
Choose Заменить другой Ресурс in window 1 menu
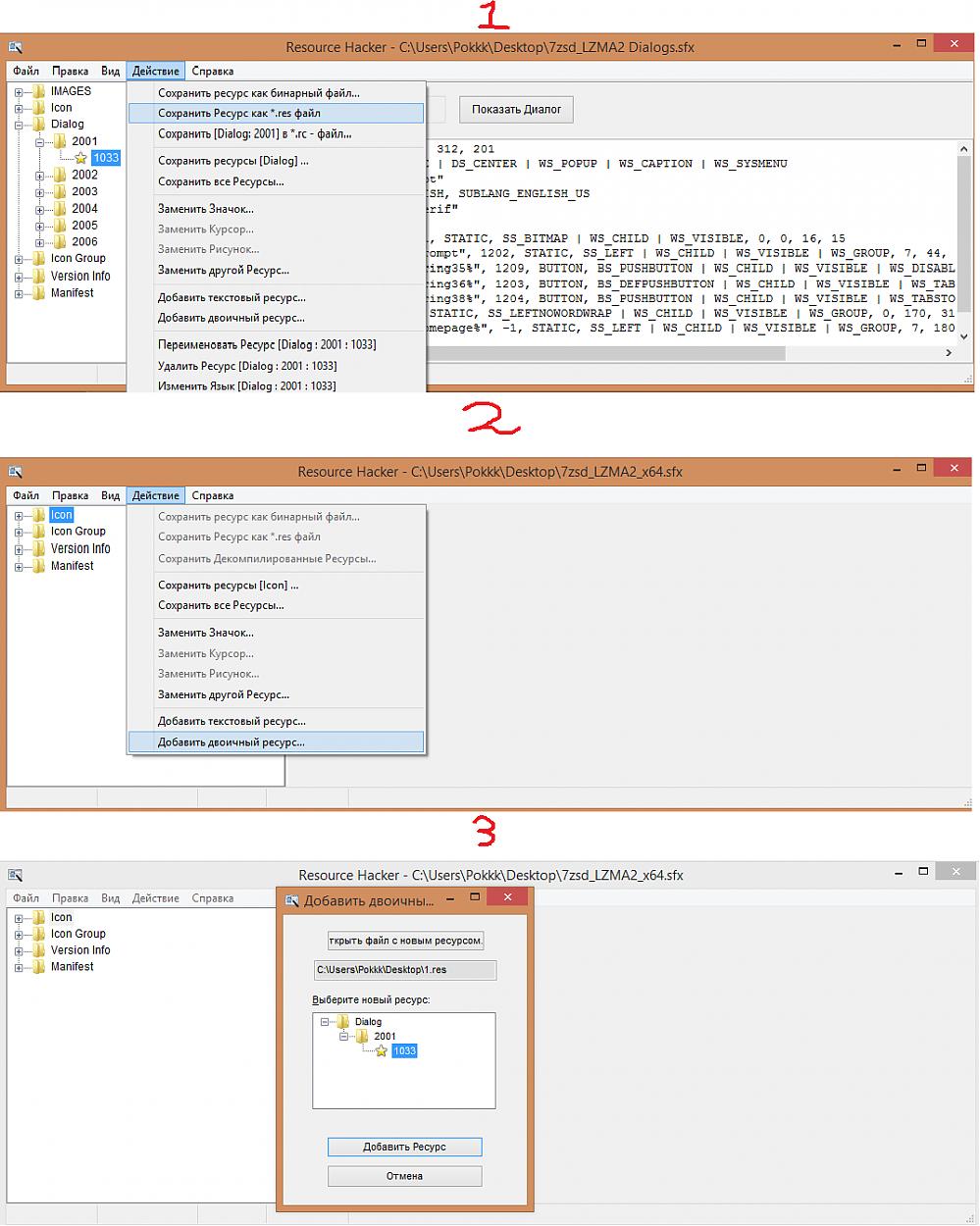[x=276, y=271]
